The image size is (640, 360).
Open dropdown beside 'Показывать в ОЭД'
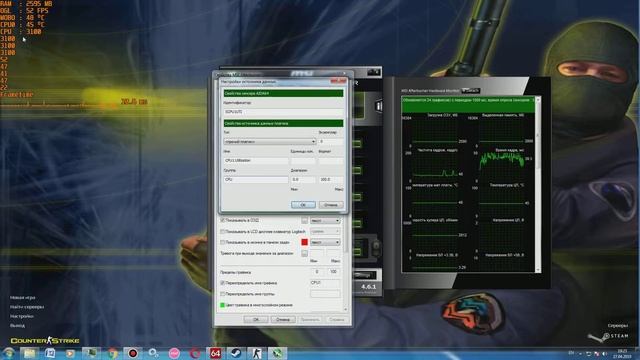325,220
